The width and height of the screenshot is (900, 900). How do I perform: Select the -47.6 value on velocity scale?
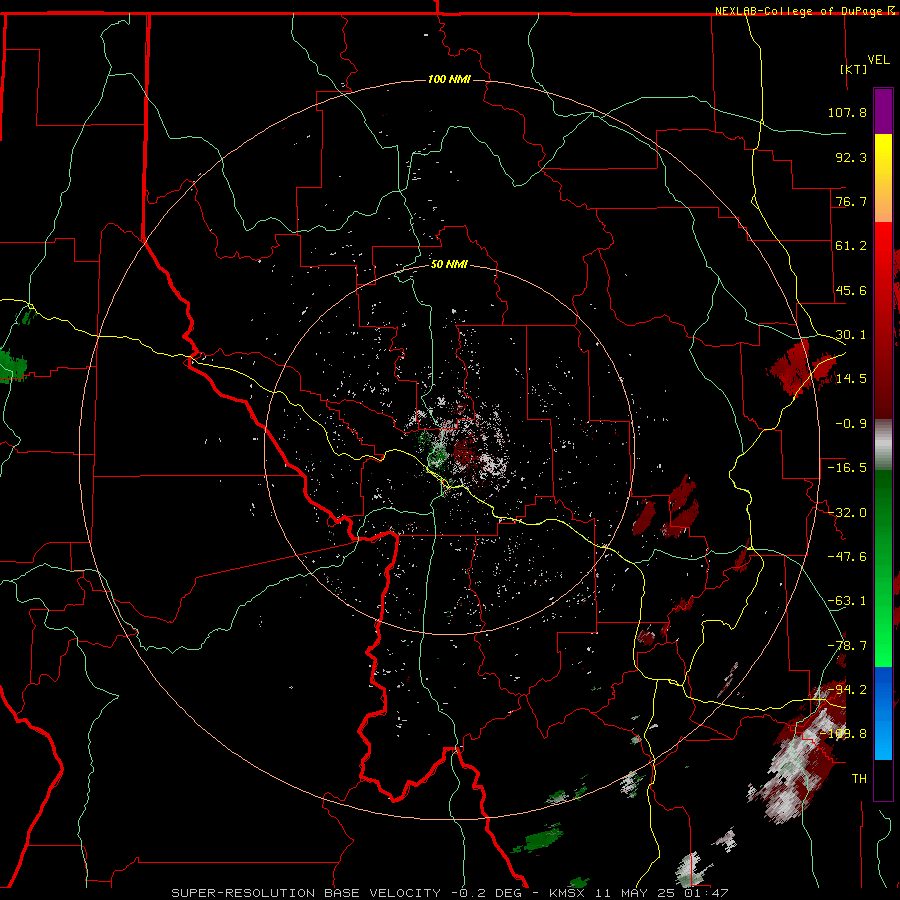[x=847, y=557]
